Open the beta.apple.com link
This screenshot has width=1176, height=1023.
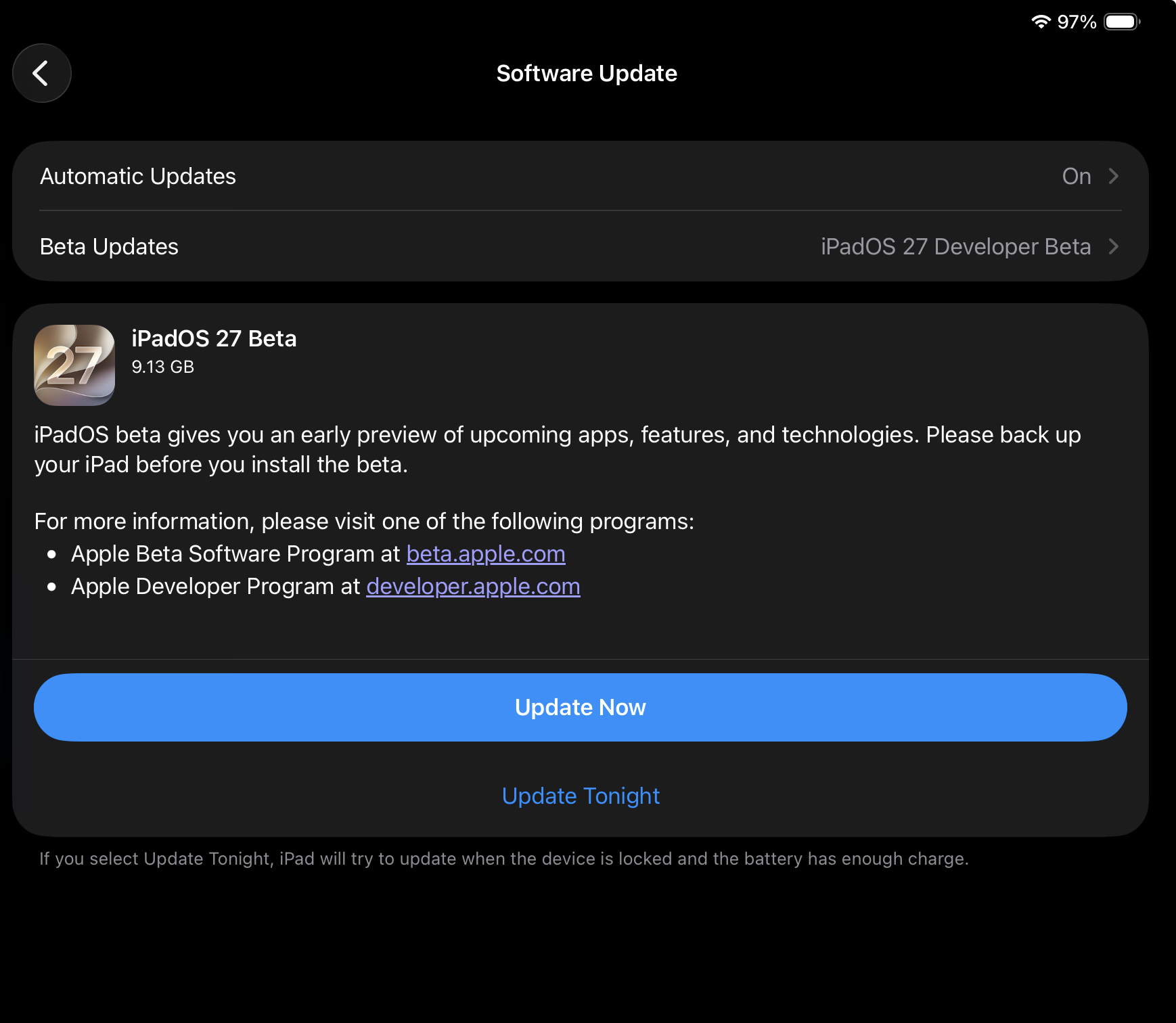pyautogui.click(x=486, y=553)
